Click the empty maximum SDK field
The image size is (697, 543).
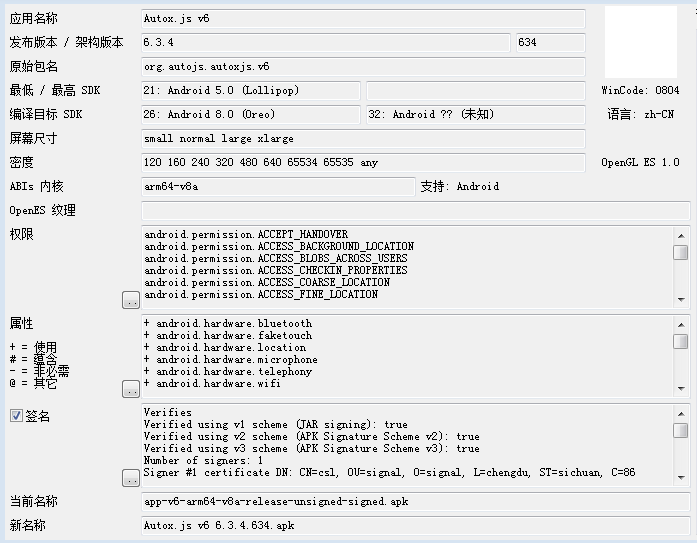(476, 91)
